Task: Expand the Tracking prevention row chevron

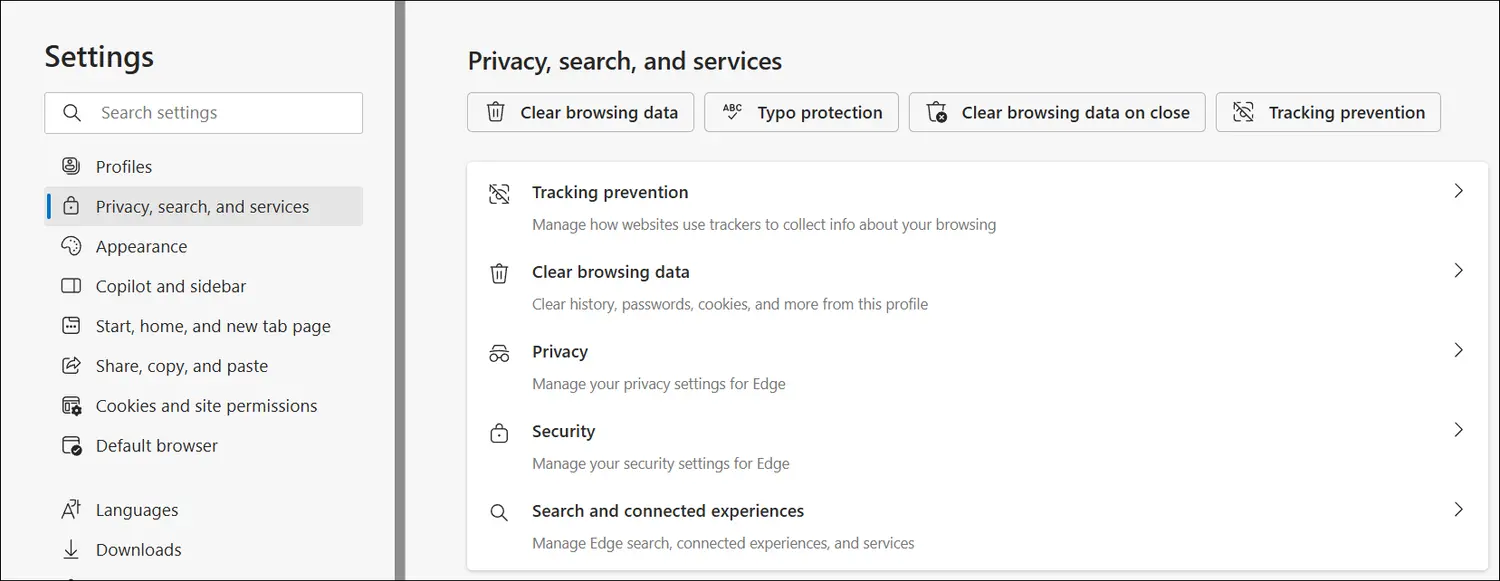Action: (x=1458, y=191)
